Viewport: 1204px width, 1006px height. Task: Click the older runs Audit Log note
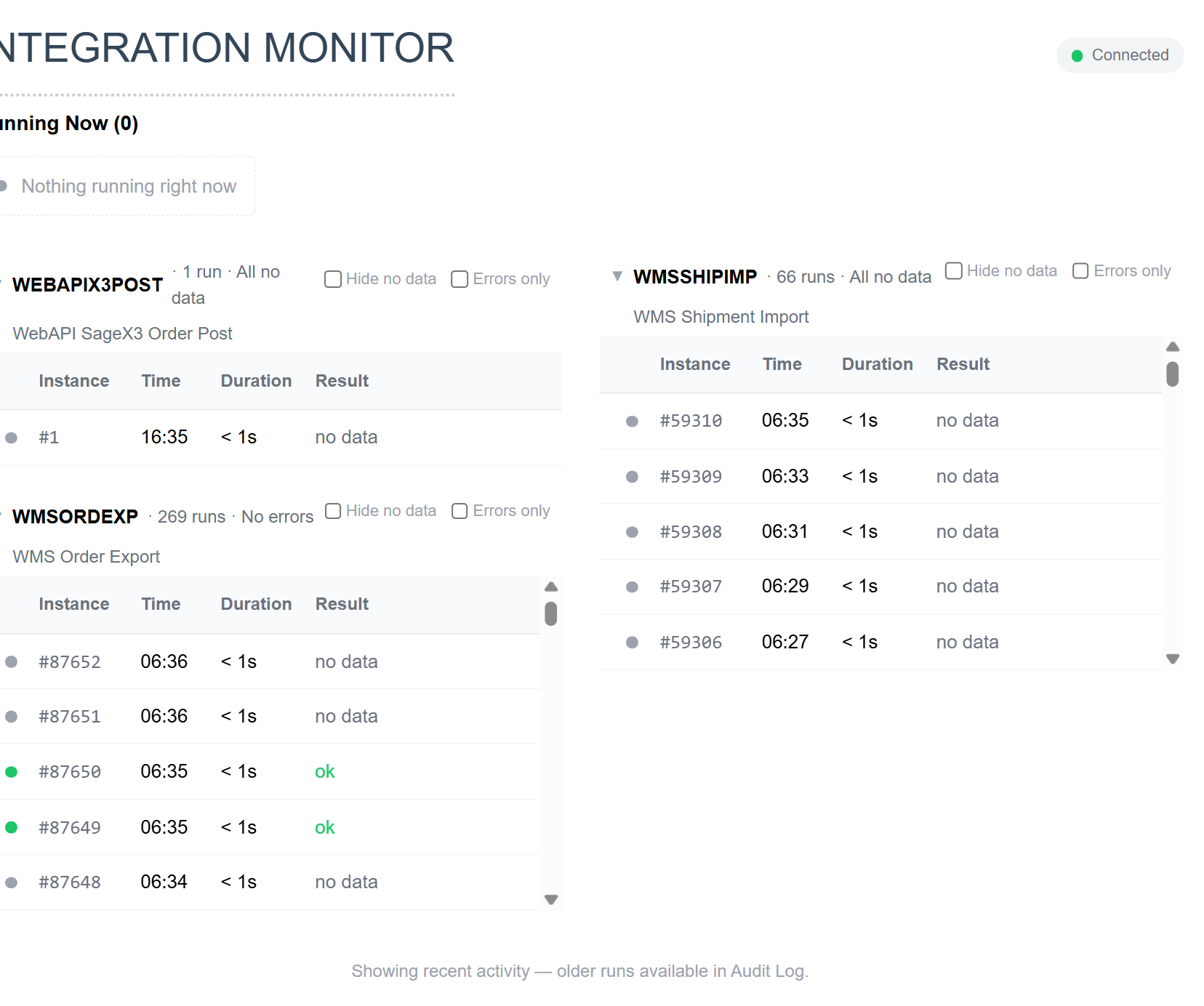pyautogui.click(x=580, y=971)
